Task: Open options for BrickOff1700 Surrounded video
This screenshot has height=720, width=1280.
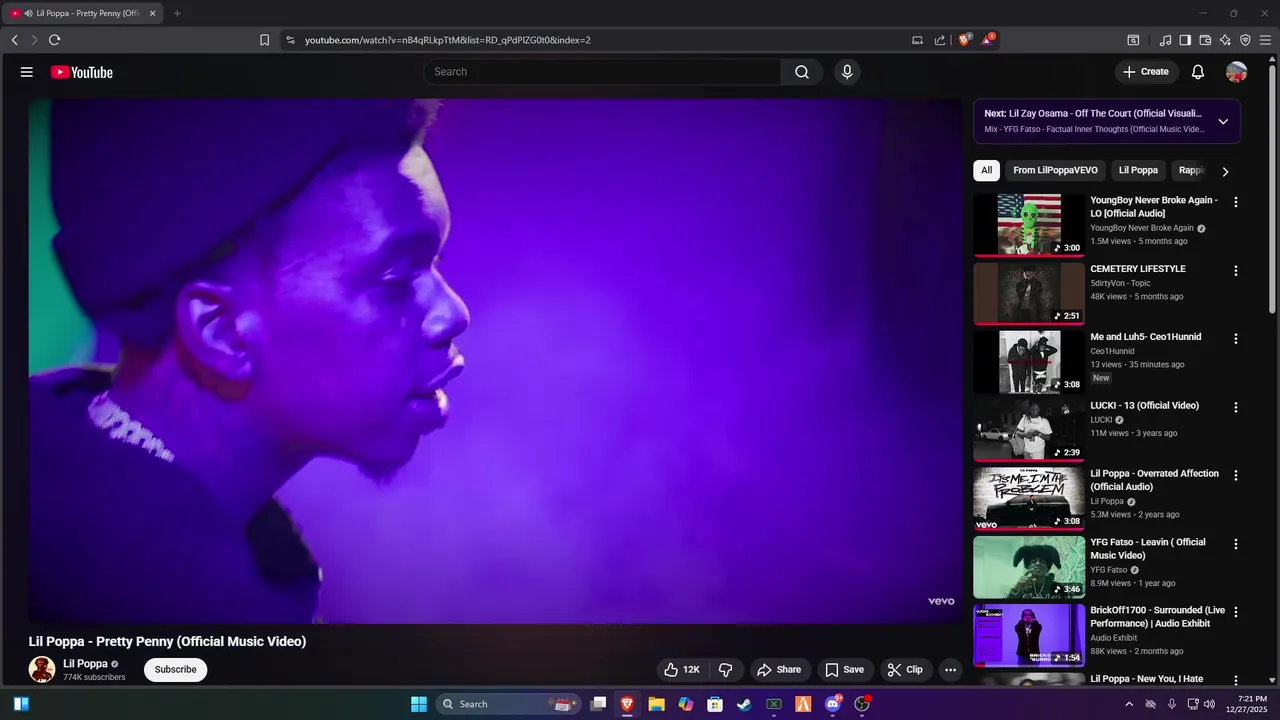Action: [1236, 612]
